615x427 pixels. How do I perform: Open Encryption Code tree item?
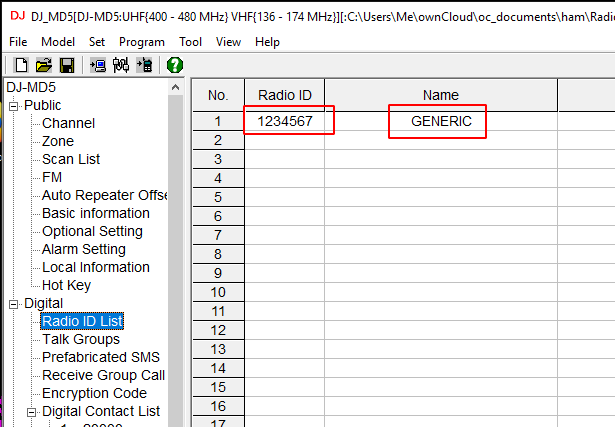[94, 393]
